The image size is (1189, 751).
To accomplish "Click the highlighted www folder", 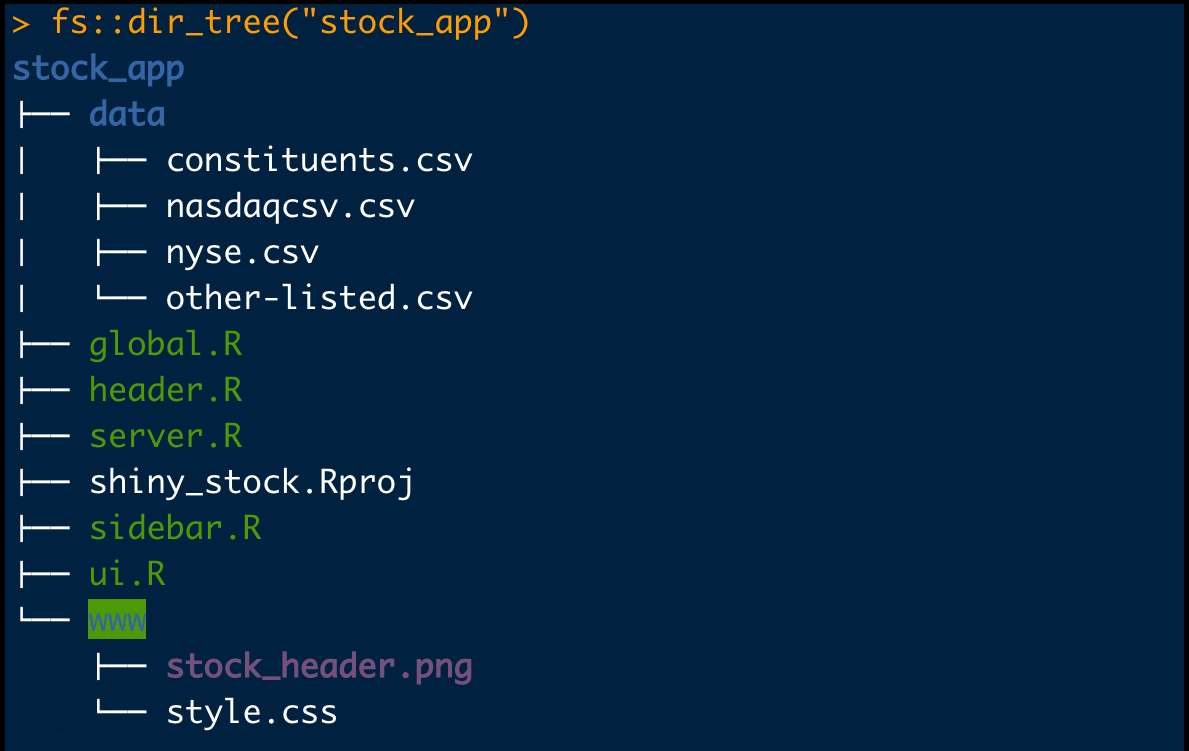I will click(117, 620).
